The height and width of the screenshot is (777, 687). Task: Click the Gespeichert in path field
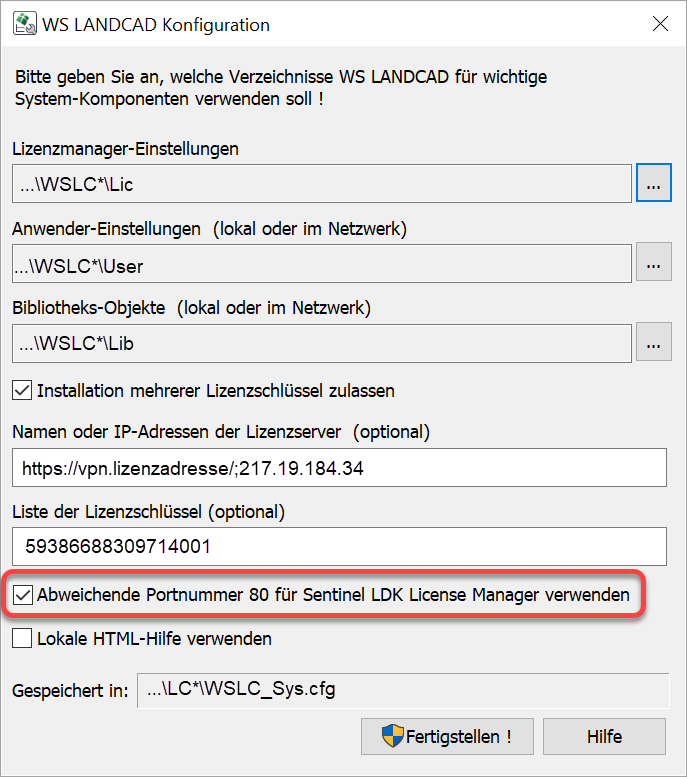[x=402, y=690]
